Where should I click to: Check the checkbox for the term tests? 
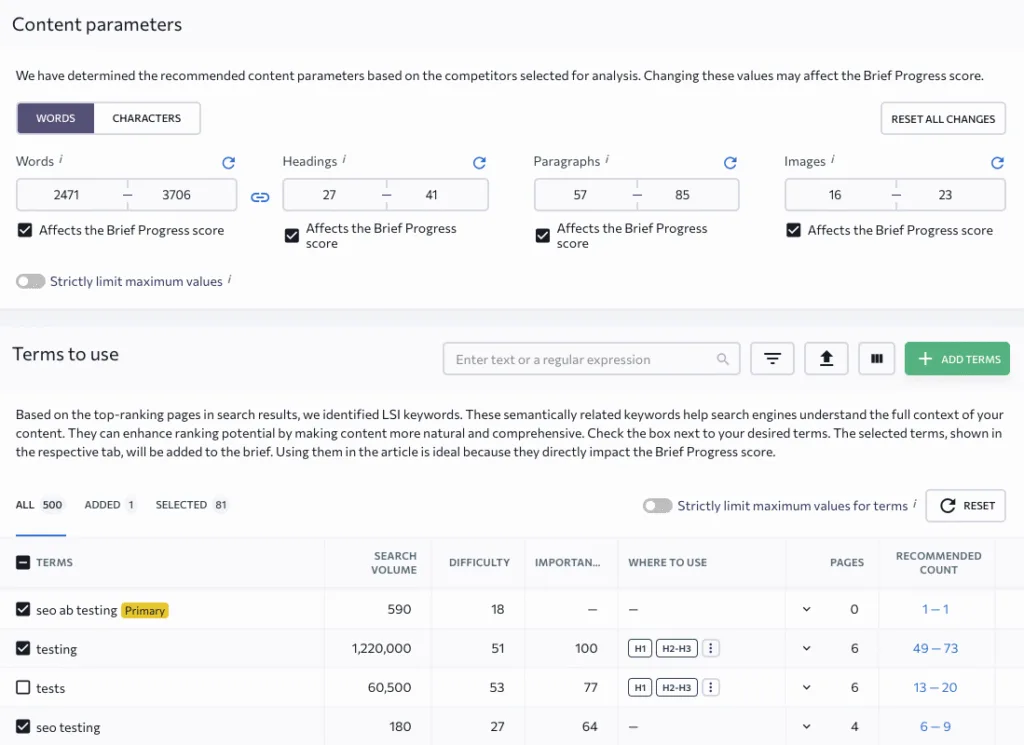22,687
